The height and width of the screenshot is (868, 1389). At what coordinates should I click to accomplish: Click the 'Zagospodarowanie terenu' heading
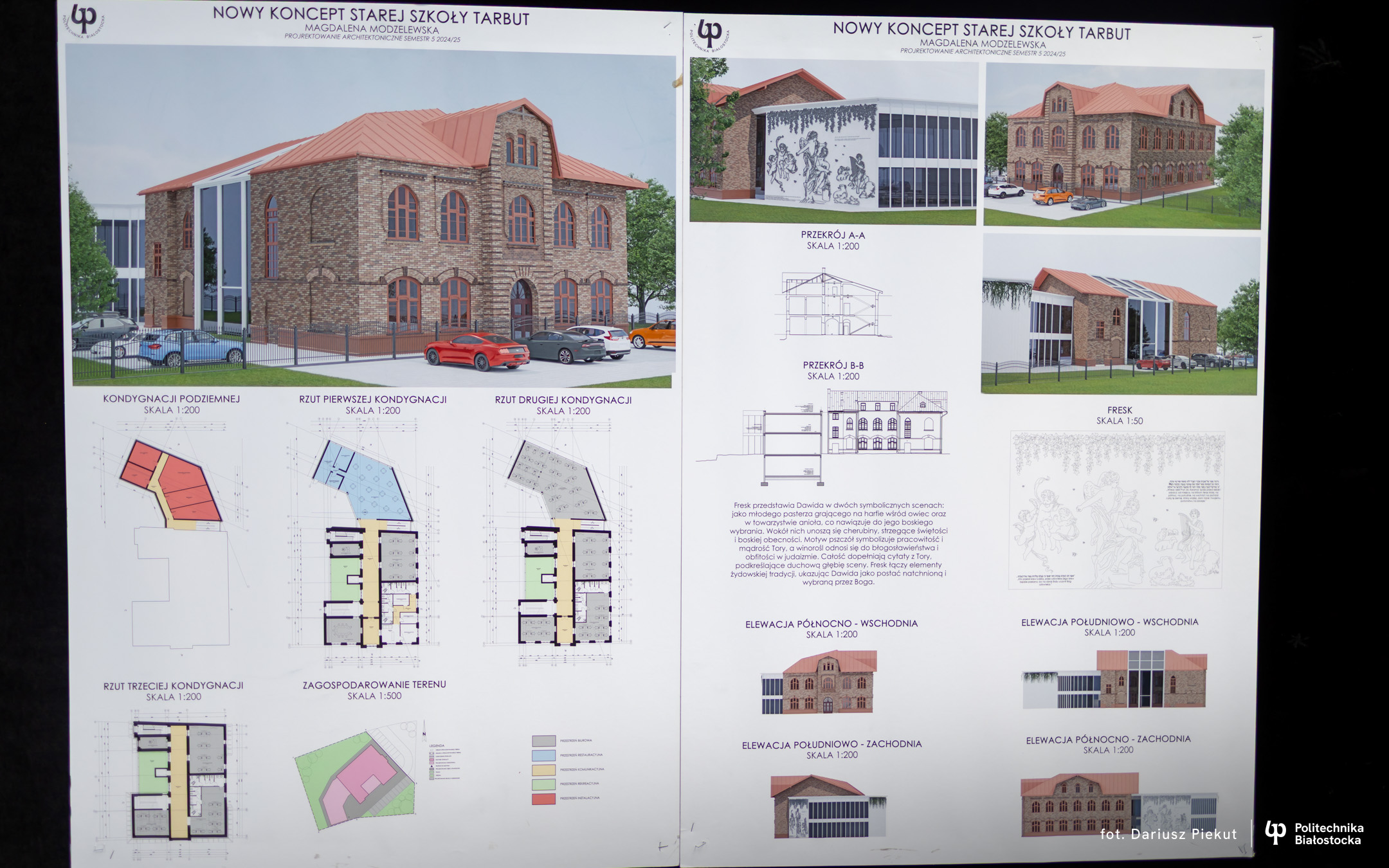(x=374, y=685)
